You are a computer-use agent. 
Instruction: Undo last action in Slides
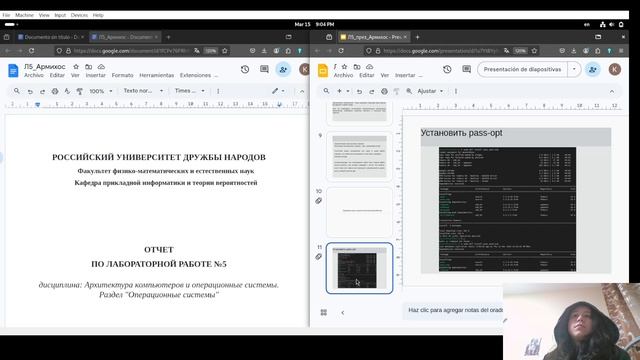(x=359, y=91)
